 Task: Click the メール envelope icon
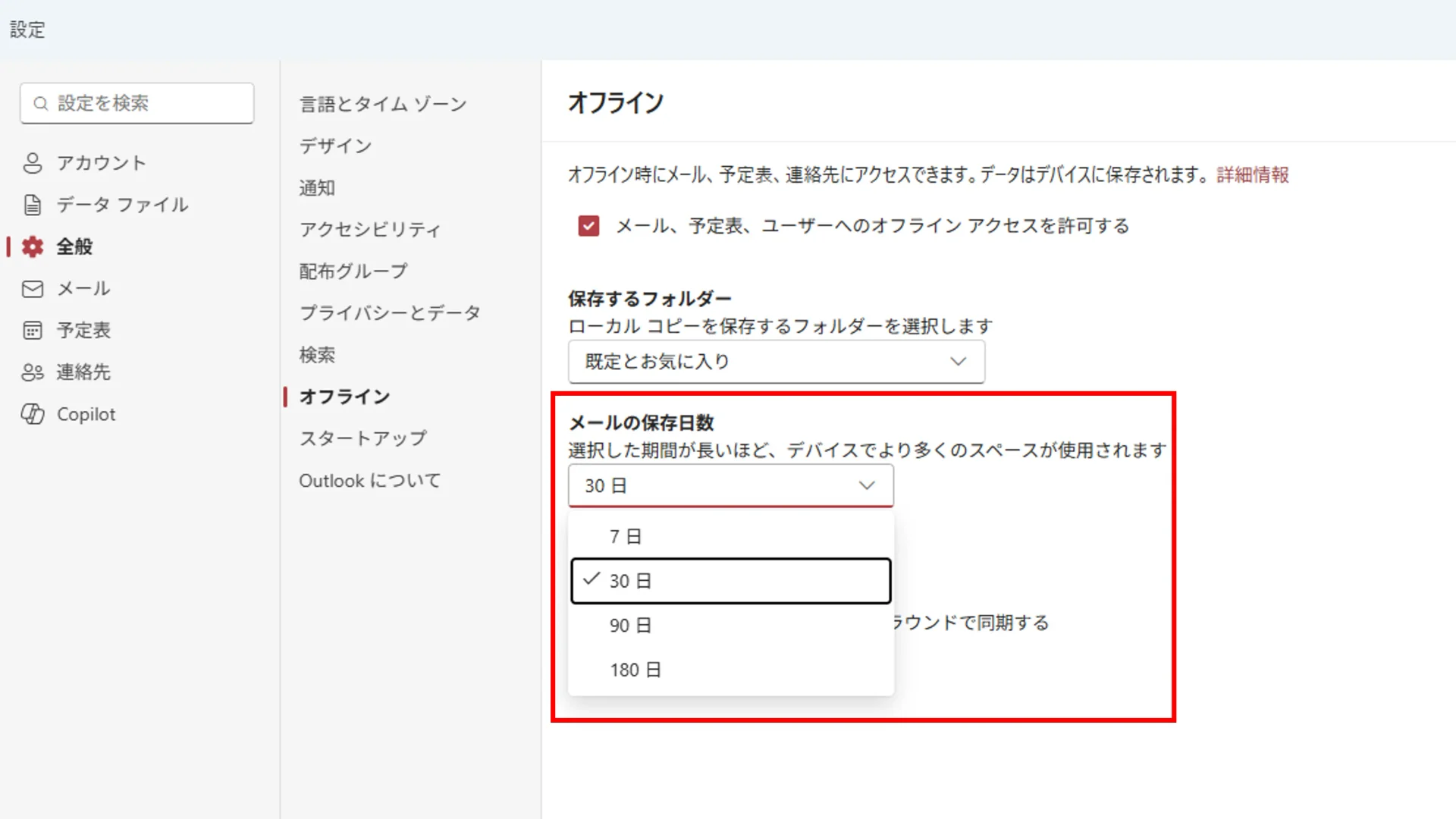(x=33, y=289)
